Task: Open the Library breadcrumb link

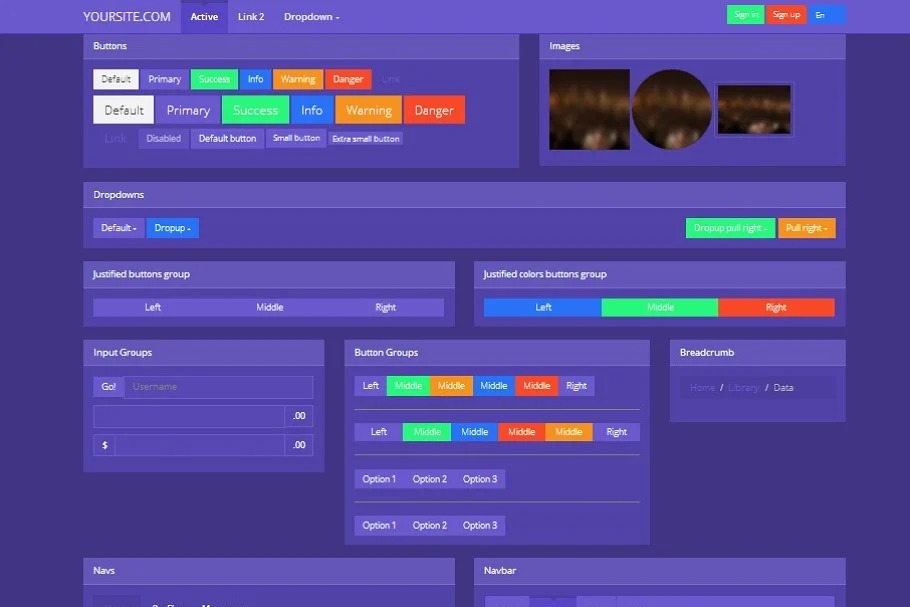Action: (743, 387)
